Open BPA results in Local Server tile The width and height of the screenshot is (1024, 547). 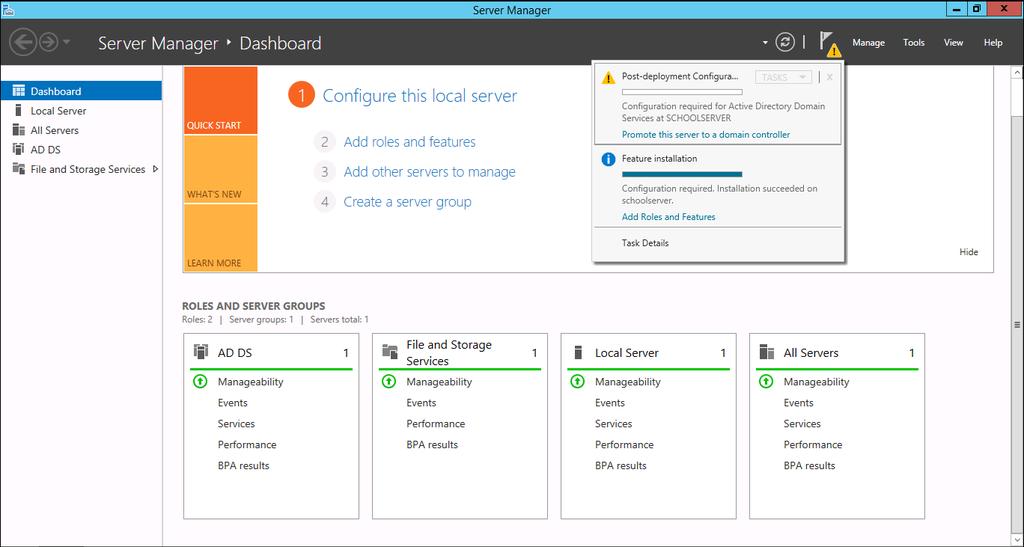coord(620,465)
